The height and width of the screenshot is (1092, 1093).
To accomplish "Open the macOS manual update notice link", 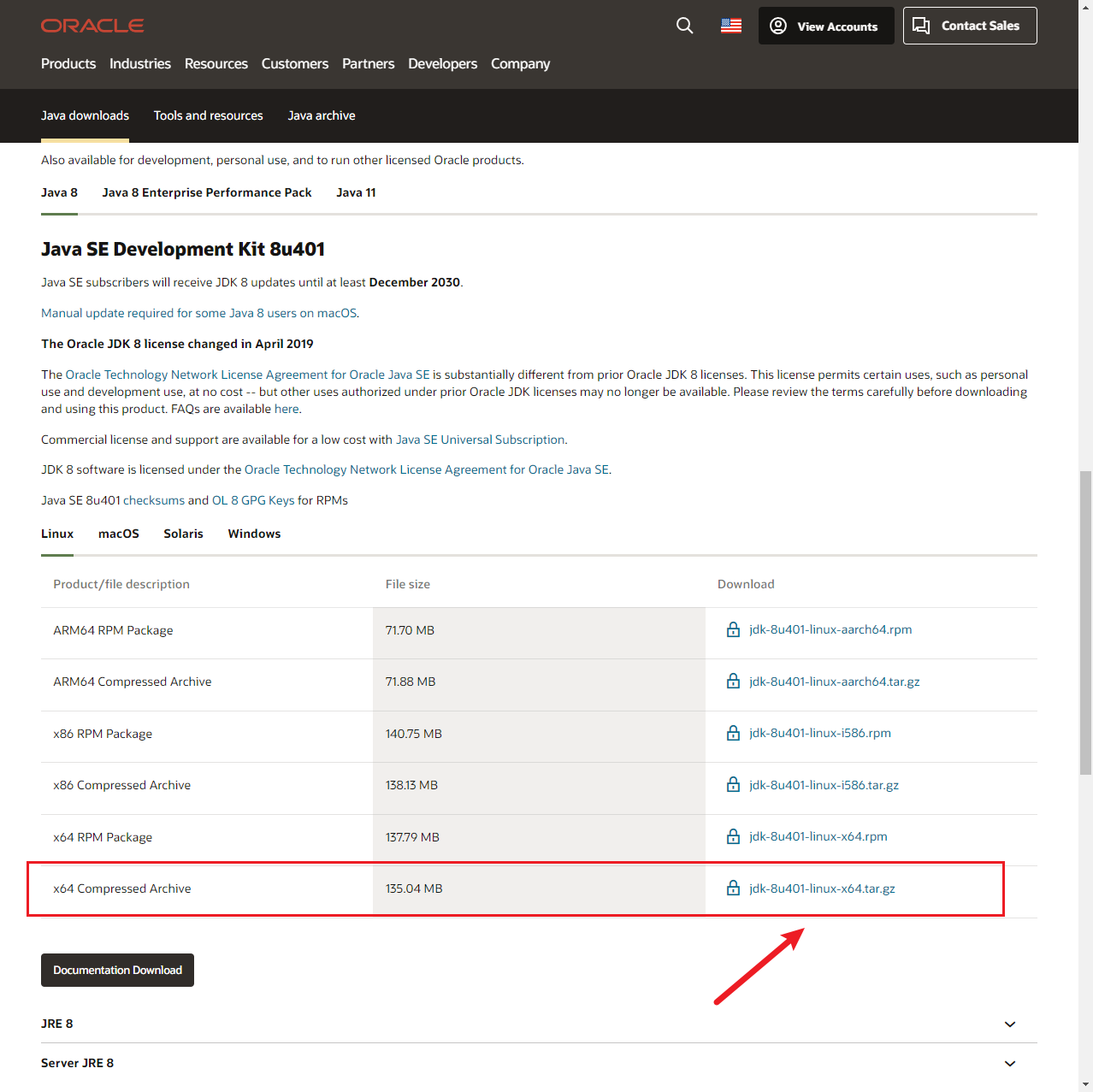I will [199, 313].
